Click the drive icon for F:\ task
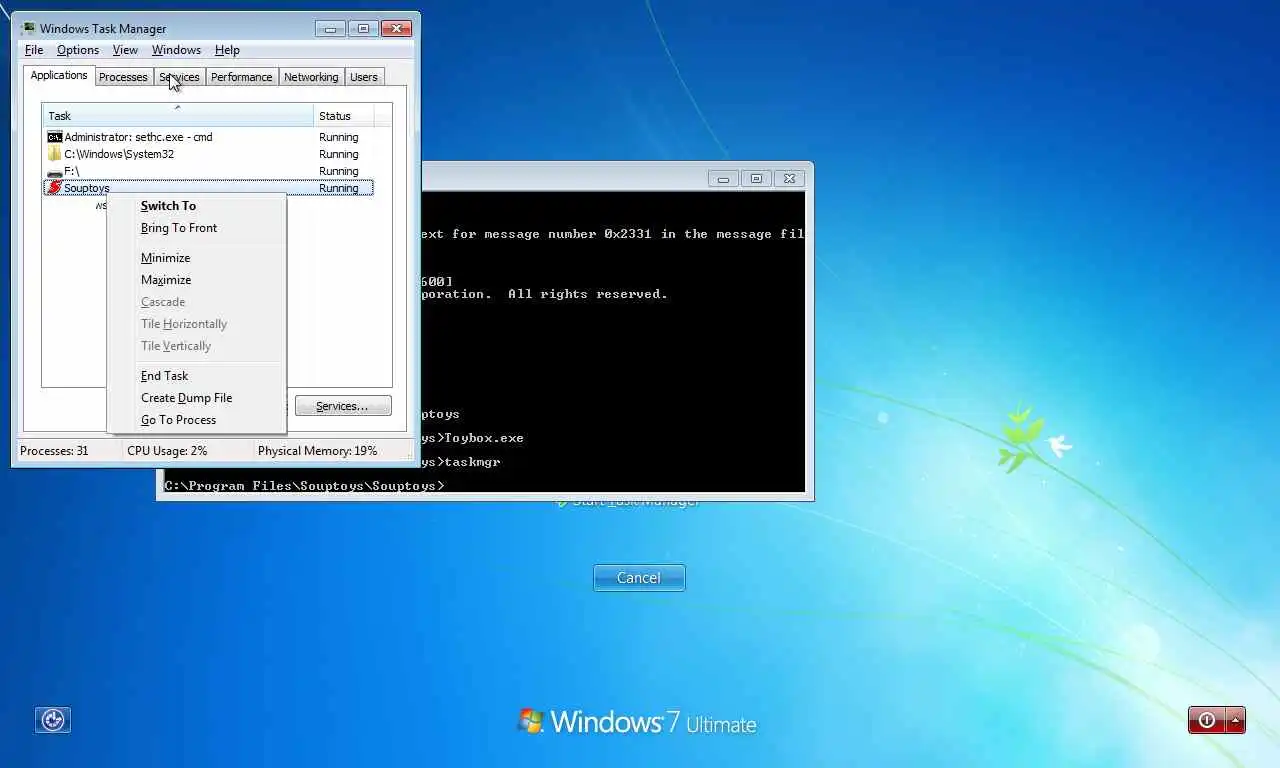 click(x=55, y=172)
